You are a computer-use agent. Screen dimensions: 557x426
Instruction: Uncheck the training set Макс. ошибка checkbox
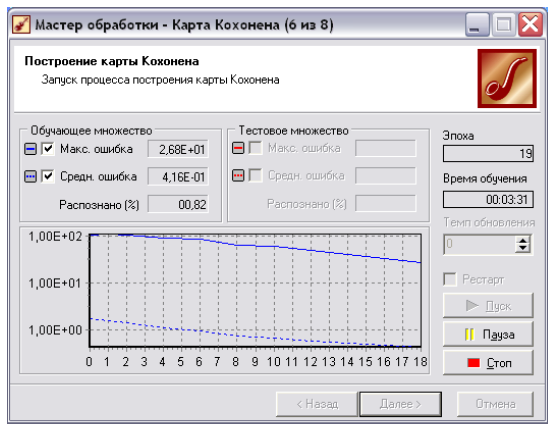point(48,149)
